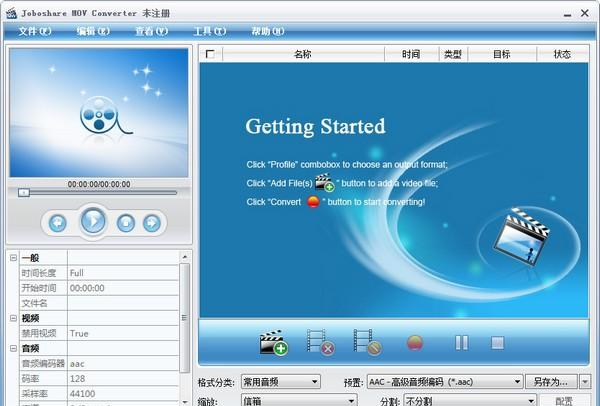Click the properties panel scrollbar thumb
The image size is (600, 406).
(184, 318)
